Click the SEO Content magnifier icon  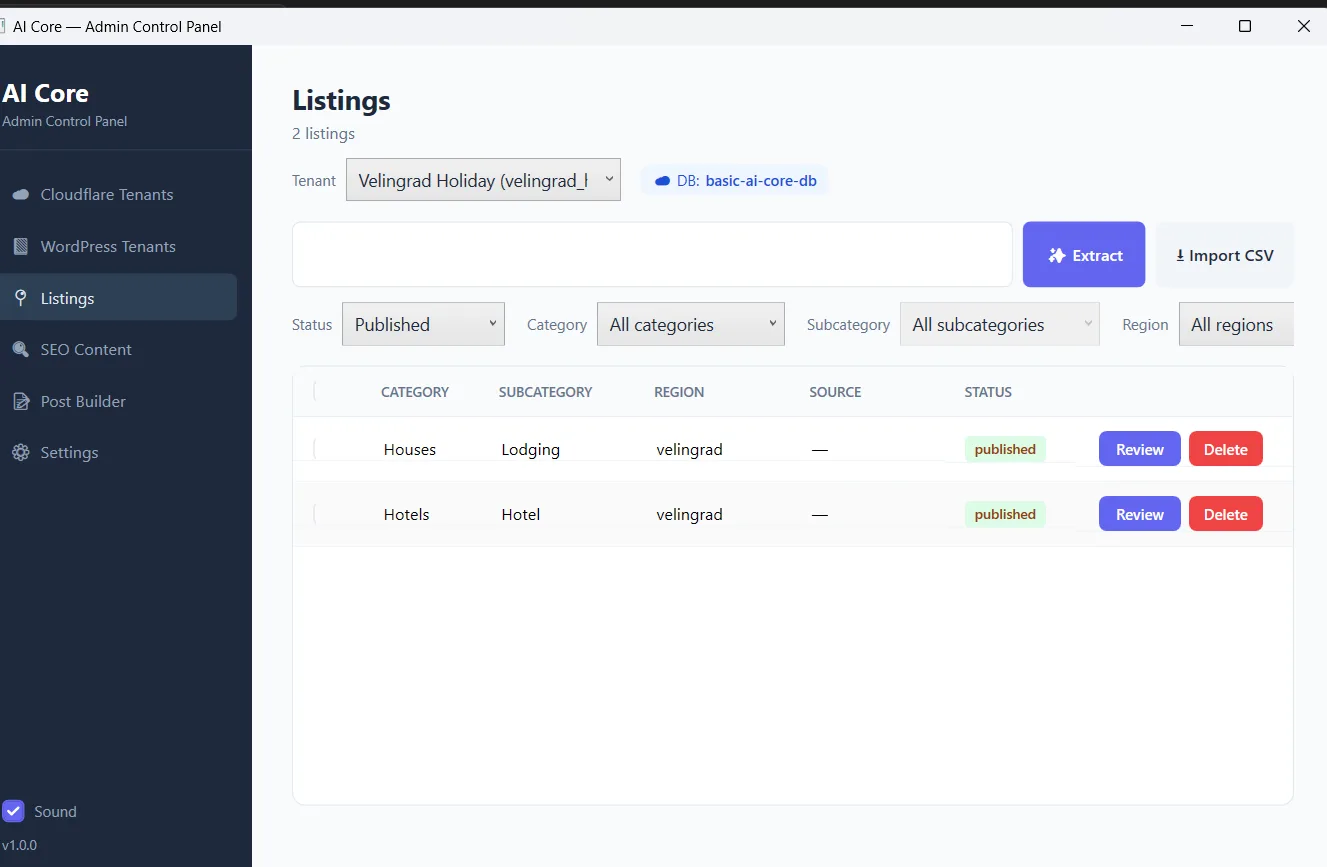tap(21, 349)
